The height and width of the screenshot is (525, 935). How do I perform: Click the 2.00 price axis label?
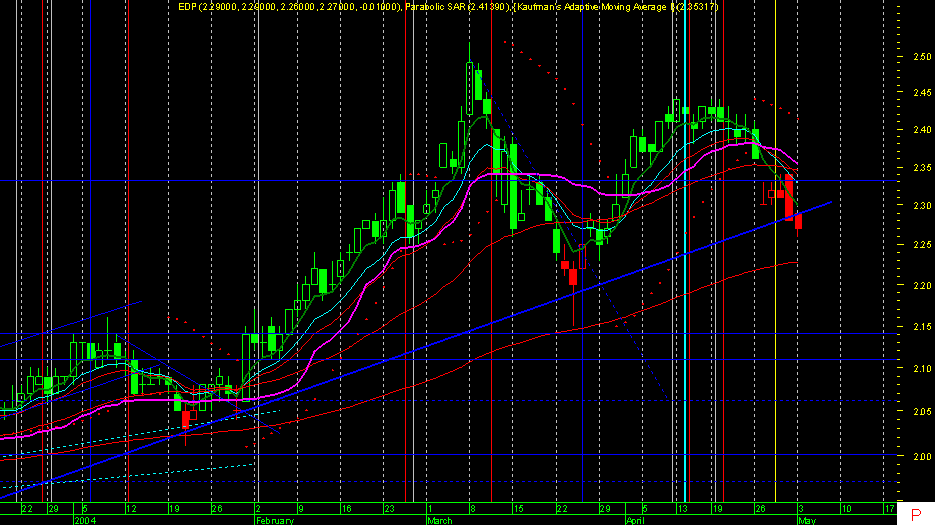point(922,456)
